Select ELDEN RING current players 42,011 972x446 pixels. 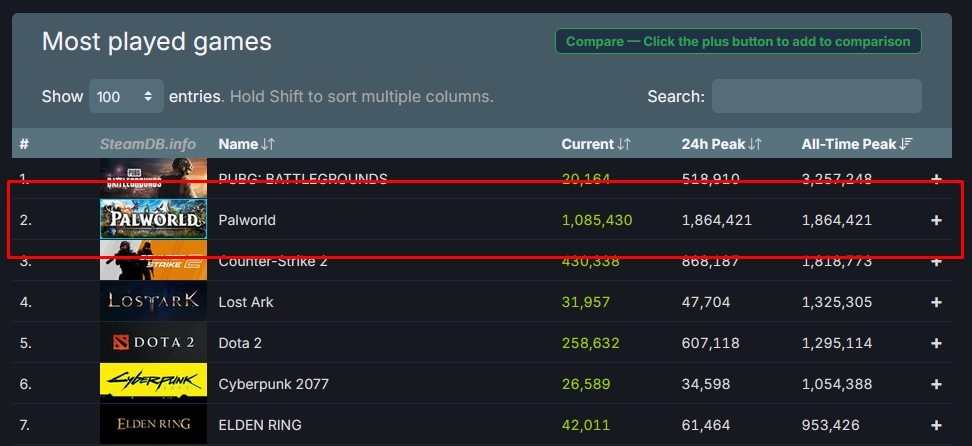(x=586, y=425)
